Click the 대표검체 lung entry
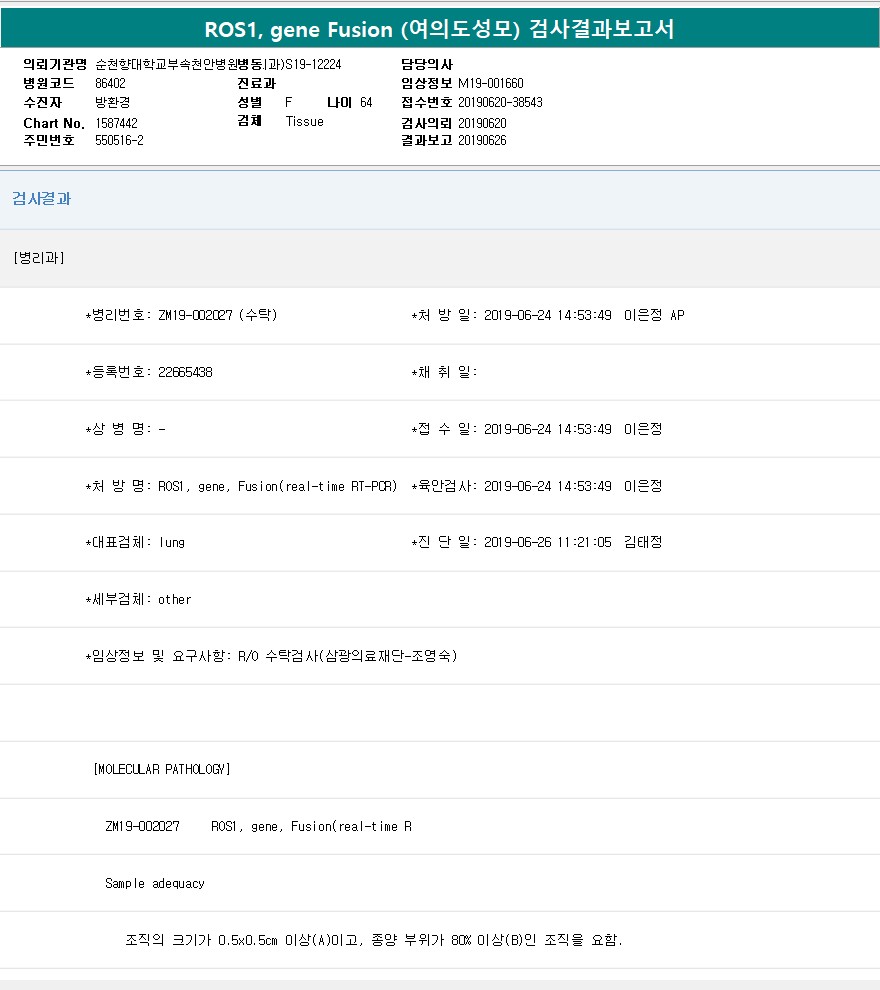 pos(135,543)
